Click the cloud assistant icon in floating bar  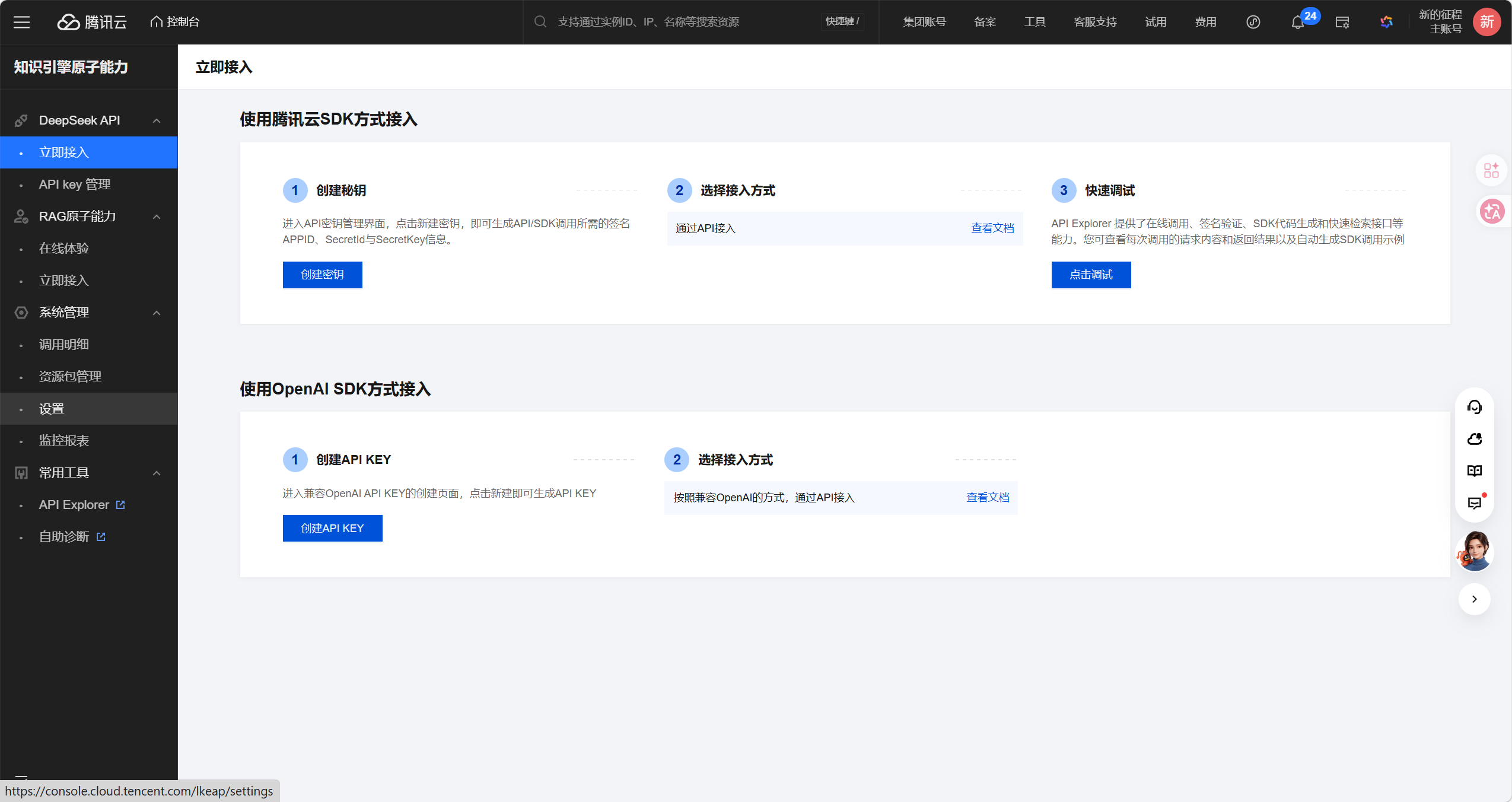(x=1474, y=439)
